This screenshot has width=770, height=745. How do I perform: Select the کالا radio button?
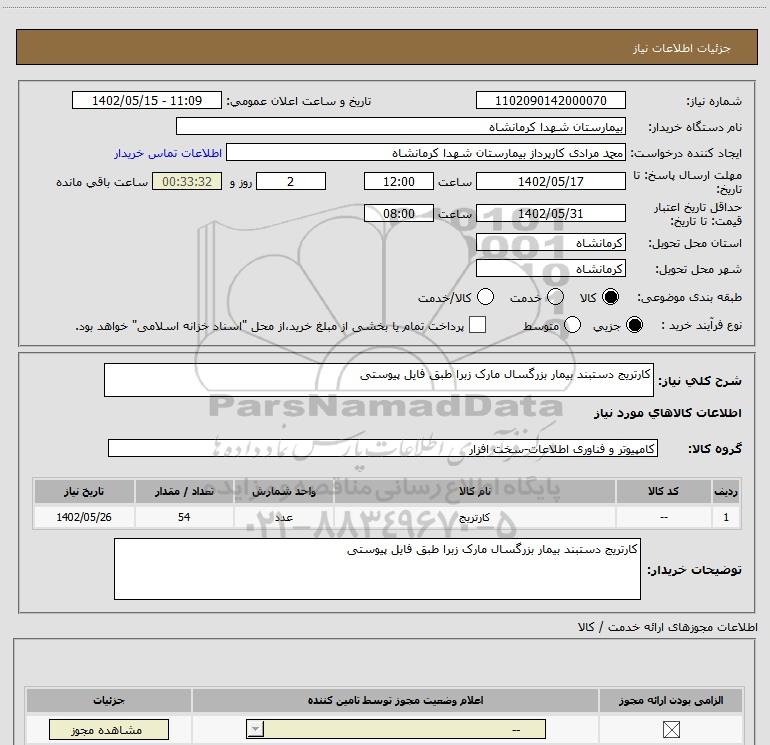610,297
